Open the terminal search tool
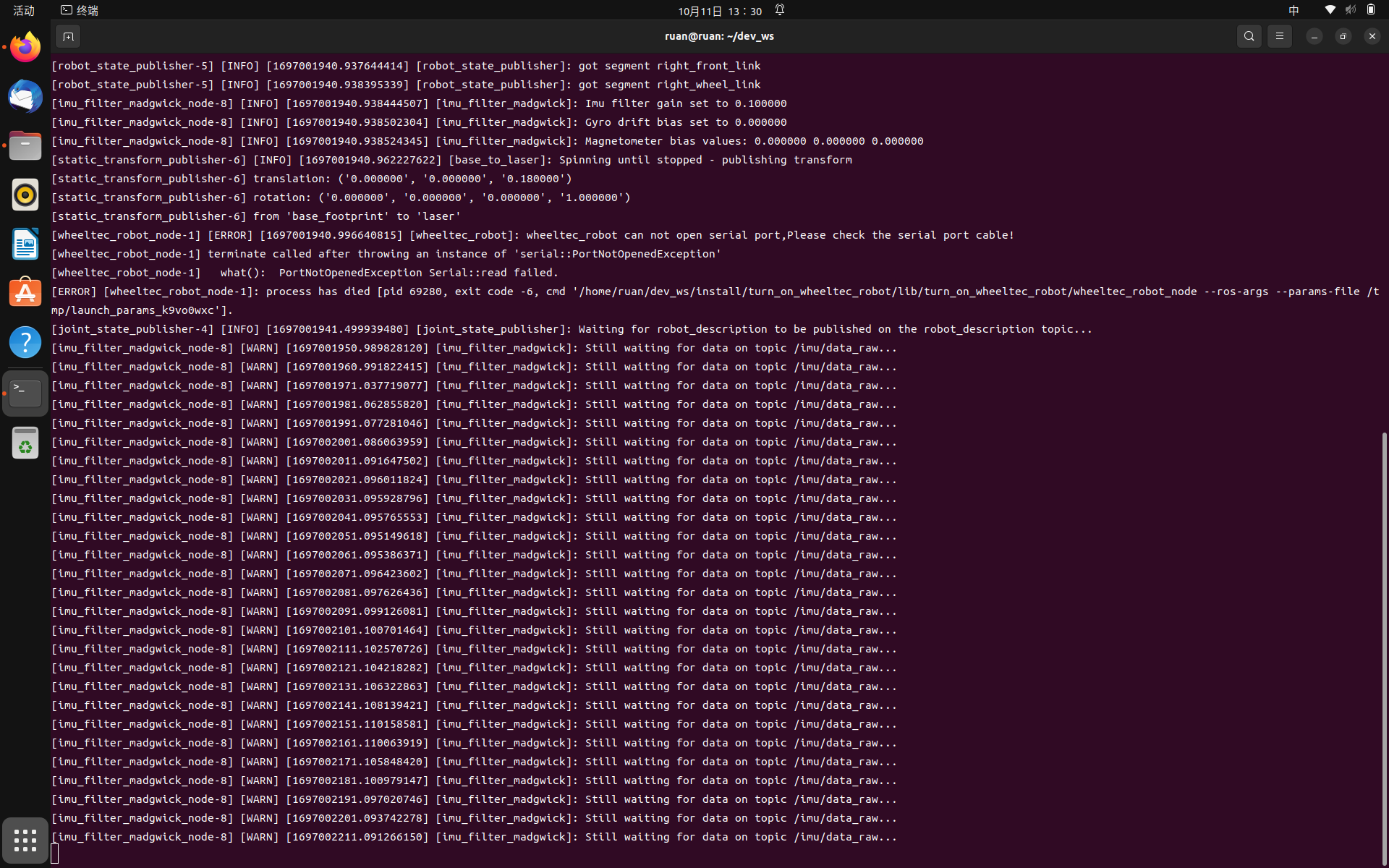This screenshot has width=1389, height=868. [1249, 36]
